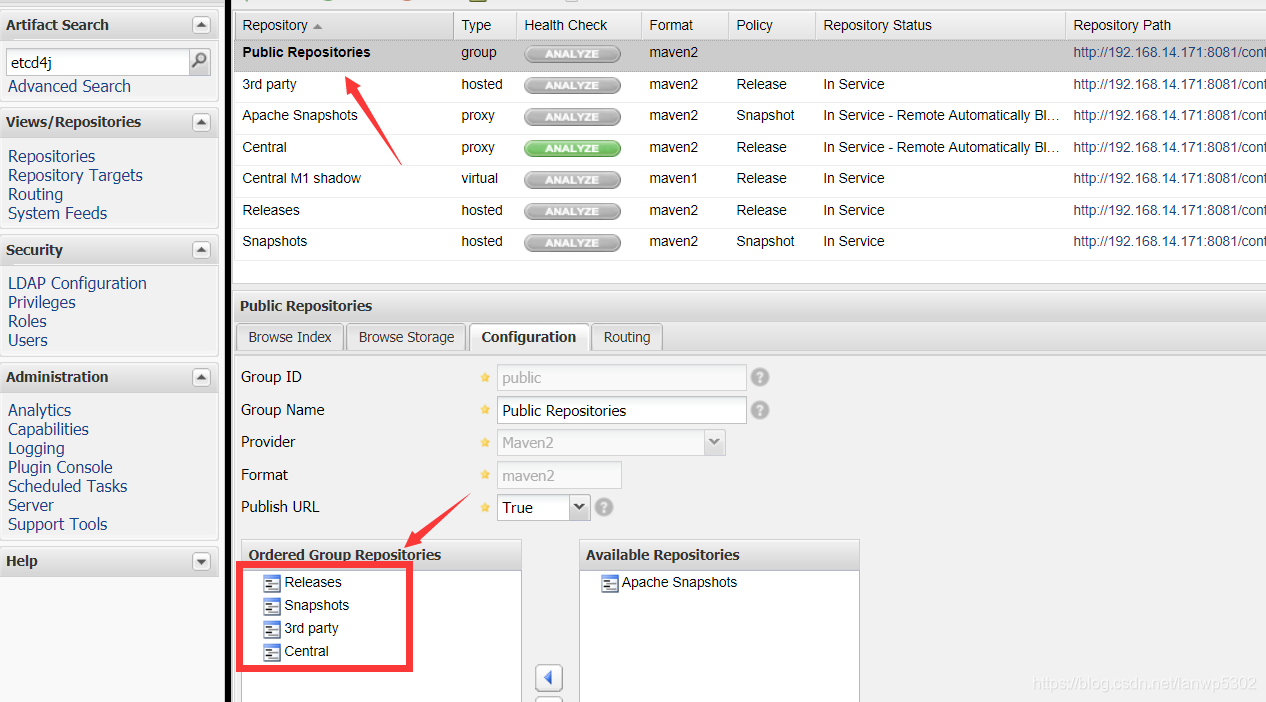
Task: Collapse the Views/Repositories panel
Action: pos(202,122)
